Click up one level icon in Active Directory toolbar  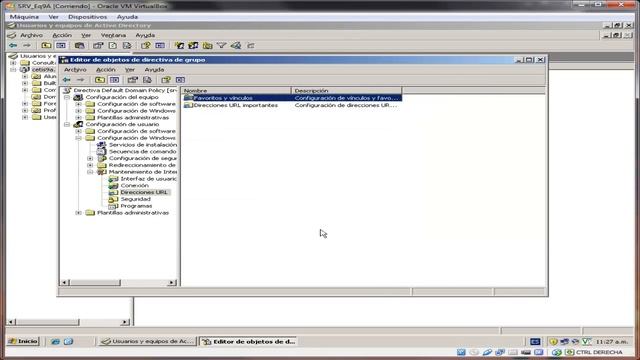pos(46,46)
